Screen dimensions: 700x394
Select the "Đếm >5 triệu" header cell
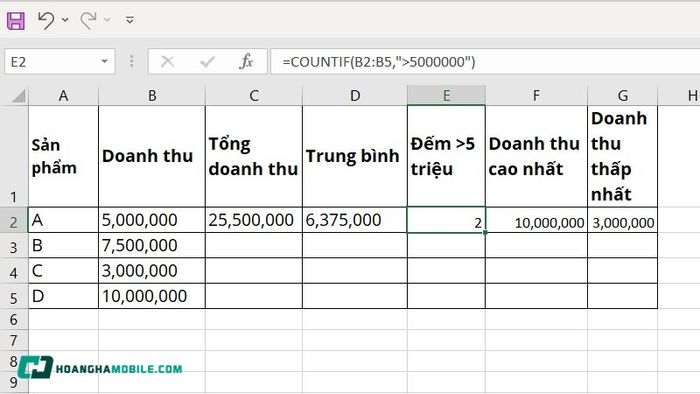click(x=446, y=156)
